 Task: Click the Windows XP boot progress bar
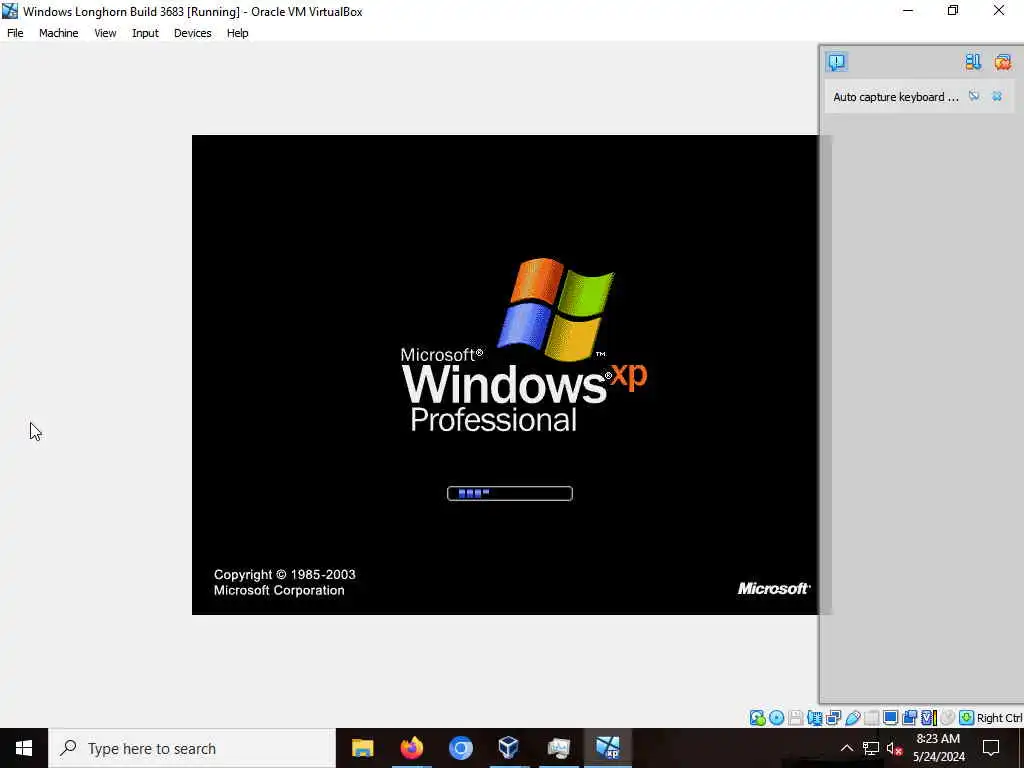(x=509, y=493)
